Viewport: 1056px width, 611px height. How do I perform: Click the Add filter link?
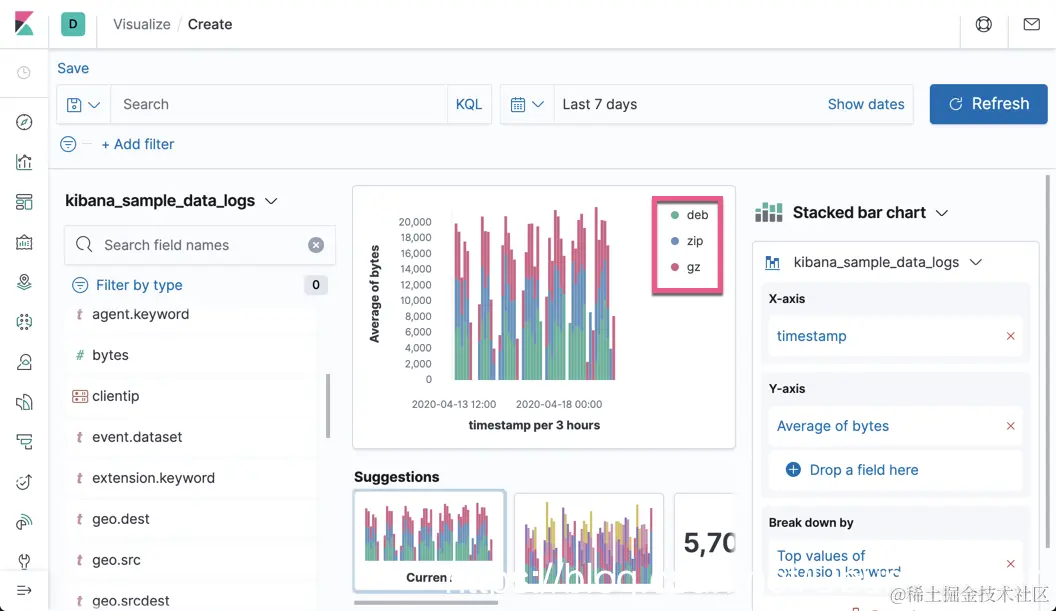click(x=137, y=144)
